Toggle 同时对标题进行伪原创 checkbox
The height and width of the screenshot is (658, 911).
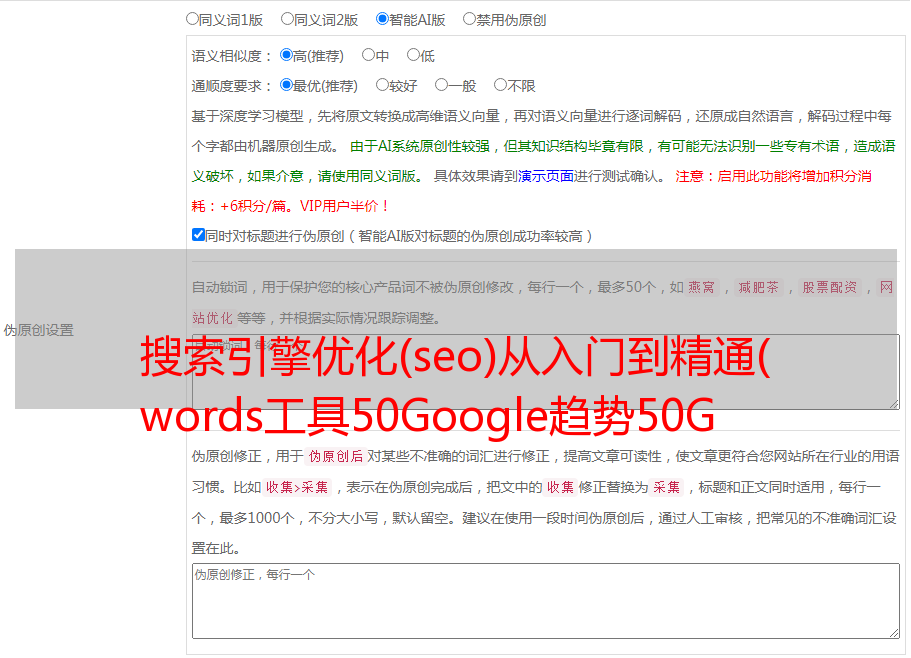[x=198, y=235]
